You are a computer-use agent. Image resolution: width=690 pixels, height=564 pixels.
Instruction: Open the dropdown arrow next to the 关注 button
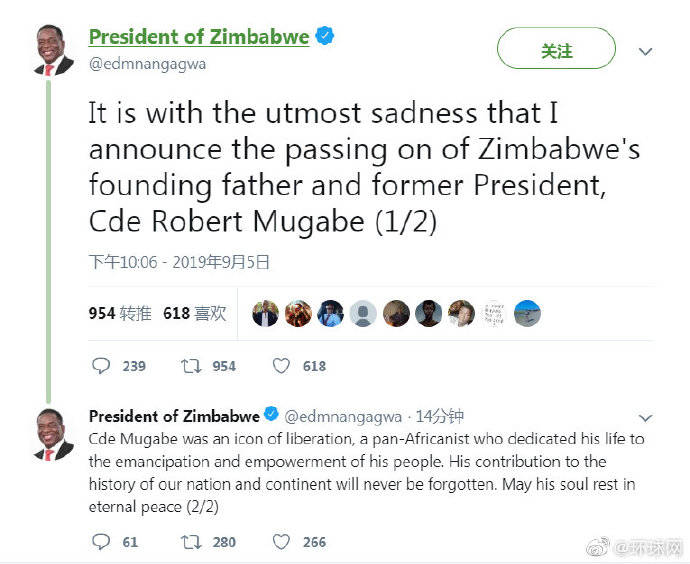(x=646, y=51)
